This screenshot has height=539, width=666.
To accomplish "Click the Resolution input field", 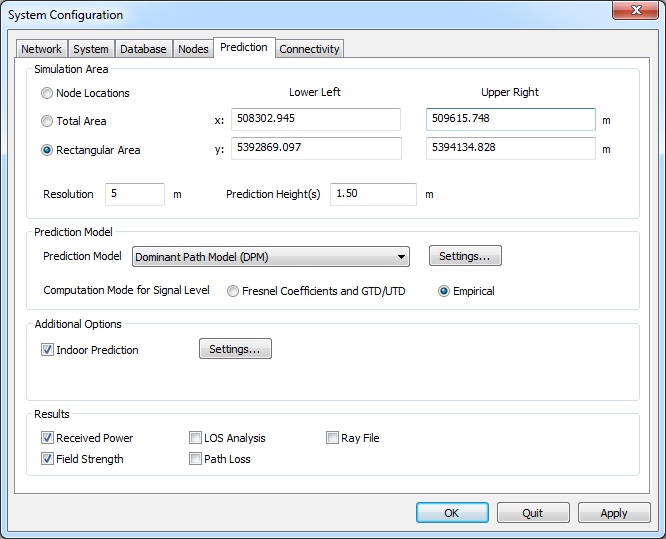I will (x=134, y=194).
